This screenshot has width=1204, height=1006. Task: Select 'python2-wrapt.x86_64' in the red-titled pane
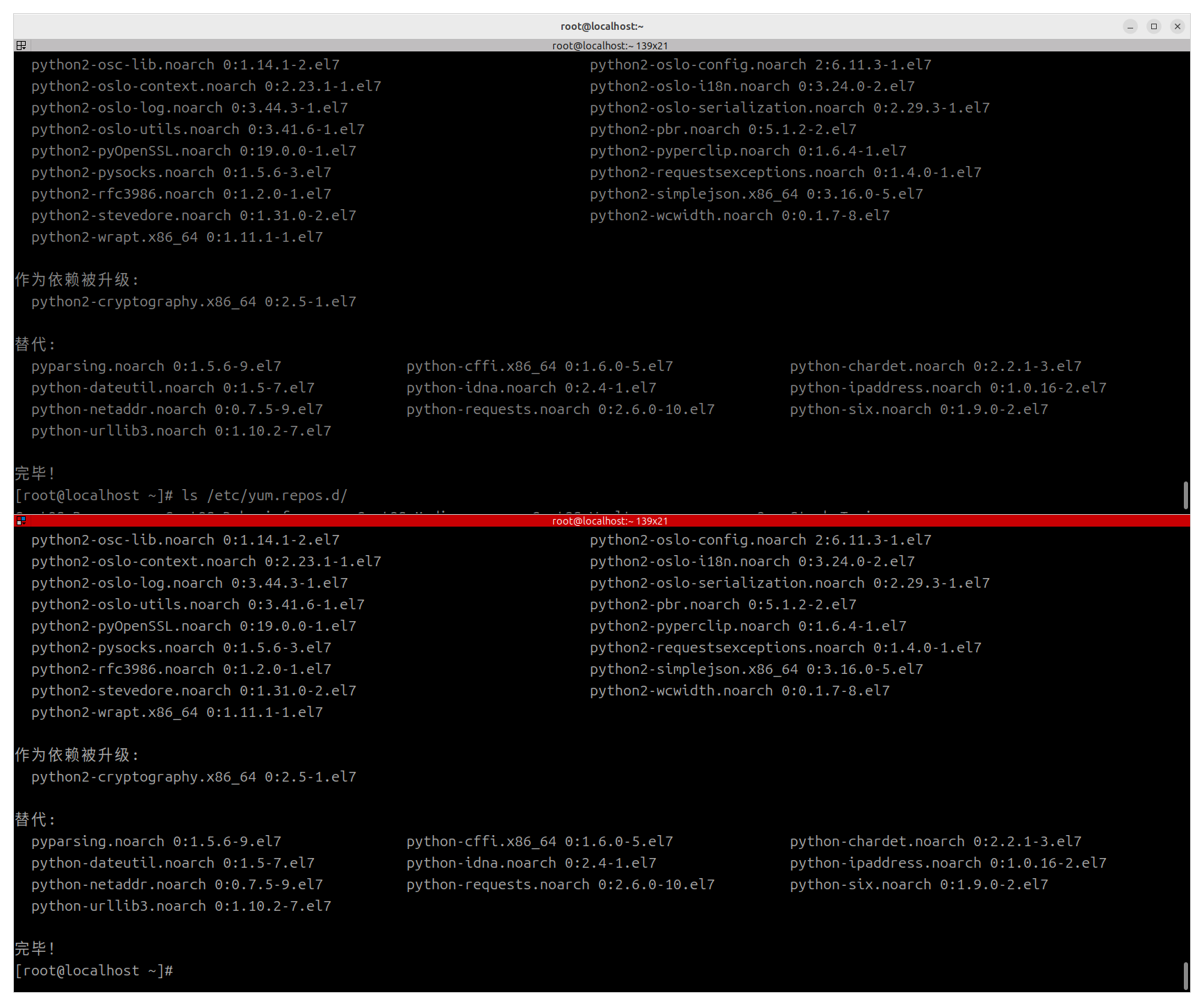(x=115, y=712)
